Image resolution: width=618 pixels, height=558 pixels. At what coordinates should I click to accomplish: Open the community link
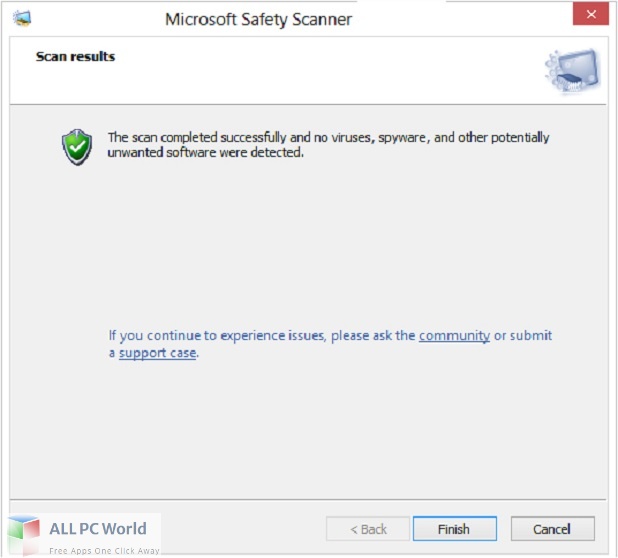pos(454,335)
